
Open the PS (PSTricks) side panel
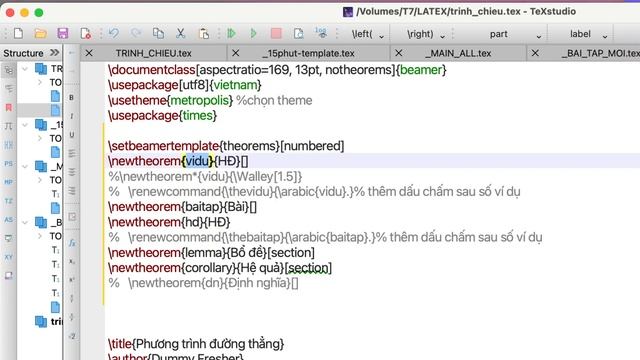[9, 163]
